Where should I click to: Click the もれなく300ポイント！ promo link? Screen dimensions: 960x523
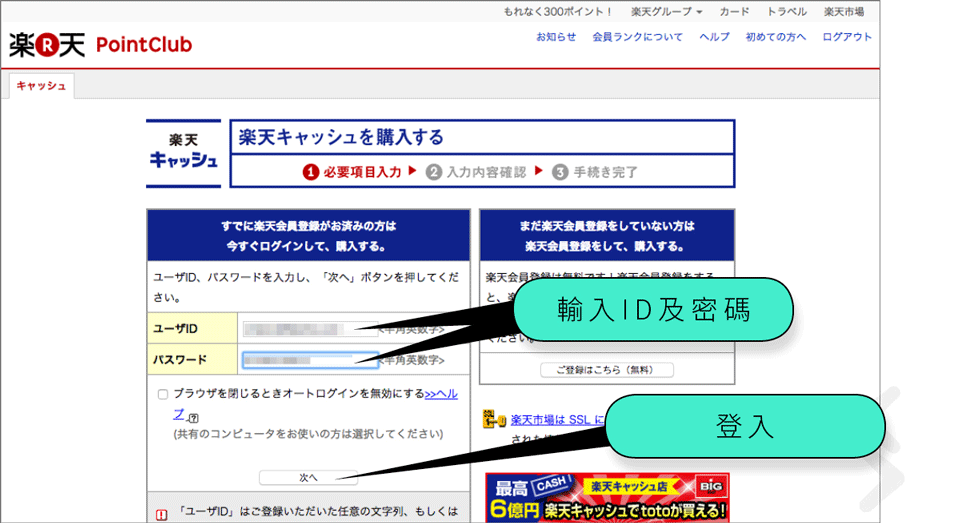click(x=558, y=12)
